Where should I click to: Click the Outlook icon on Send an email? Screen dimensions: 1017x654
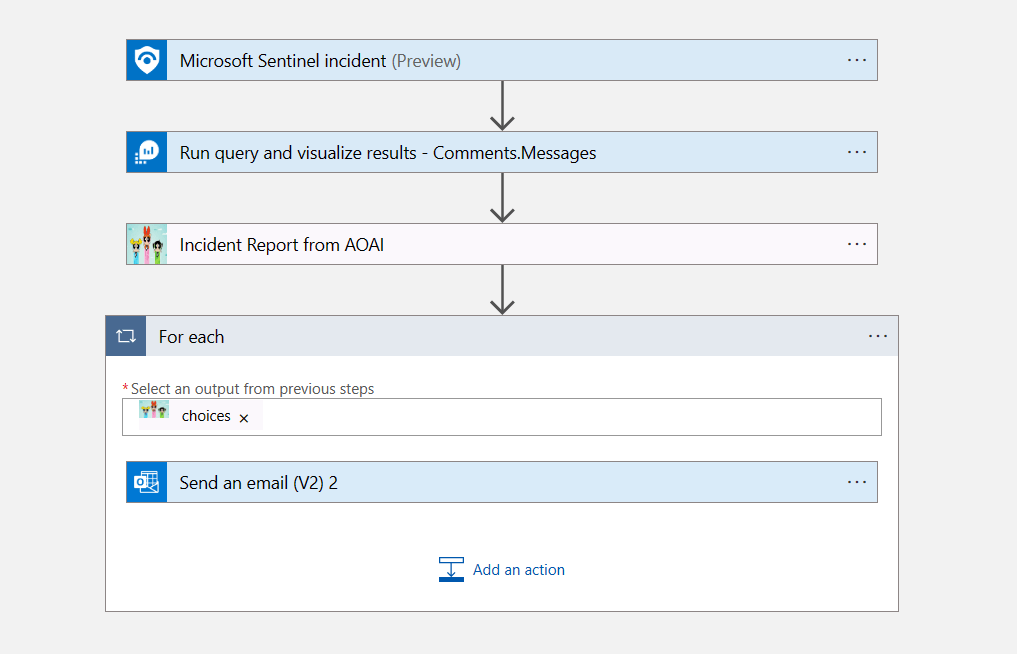pyautogui.click(x=147, y=482)
